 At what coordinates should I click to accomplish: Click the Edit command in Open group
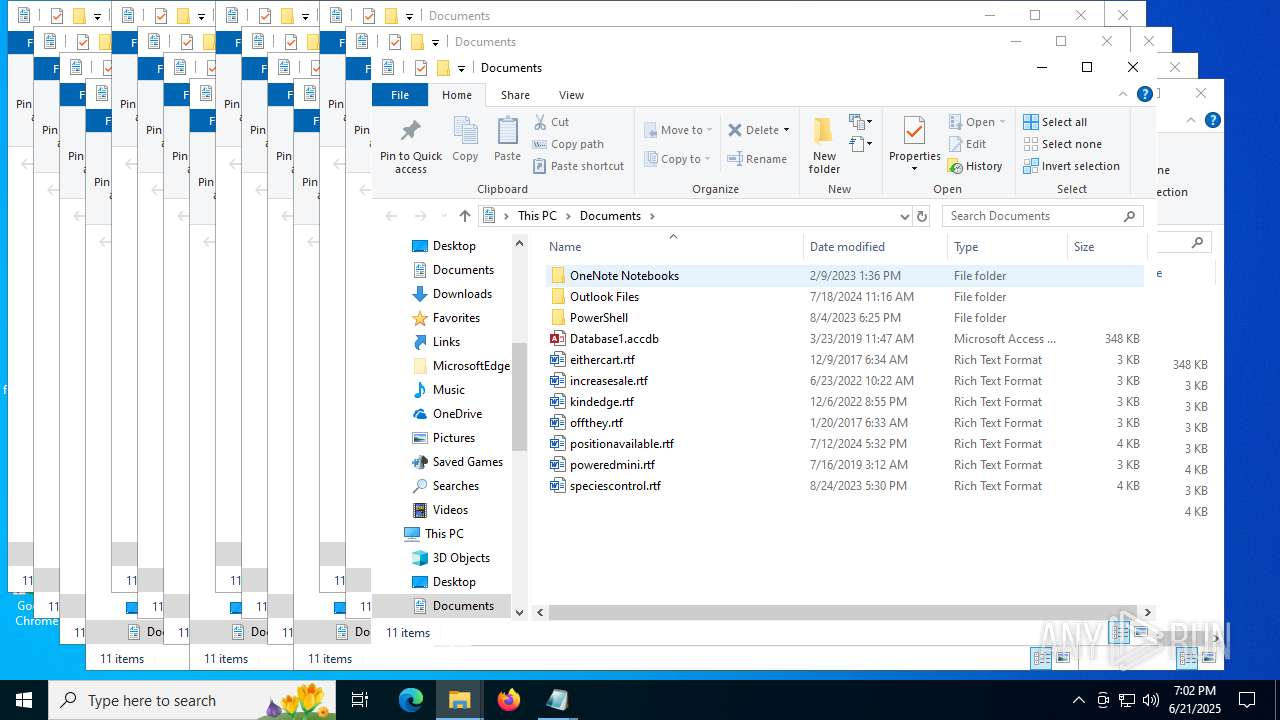pyautogui.click(x=967, y=144)
